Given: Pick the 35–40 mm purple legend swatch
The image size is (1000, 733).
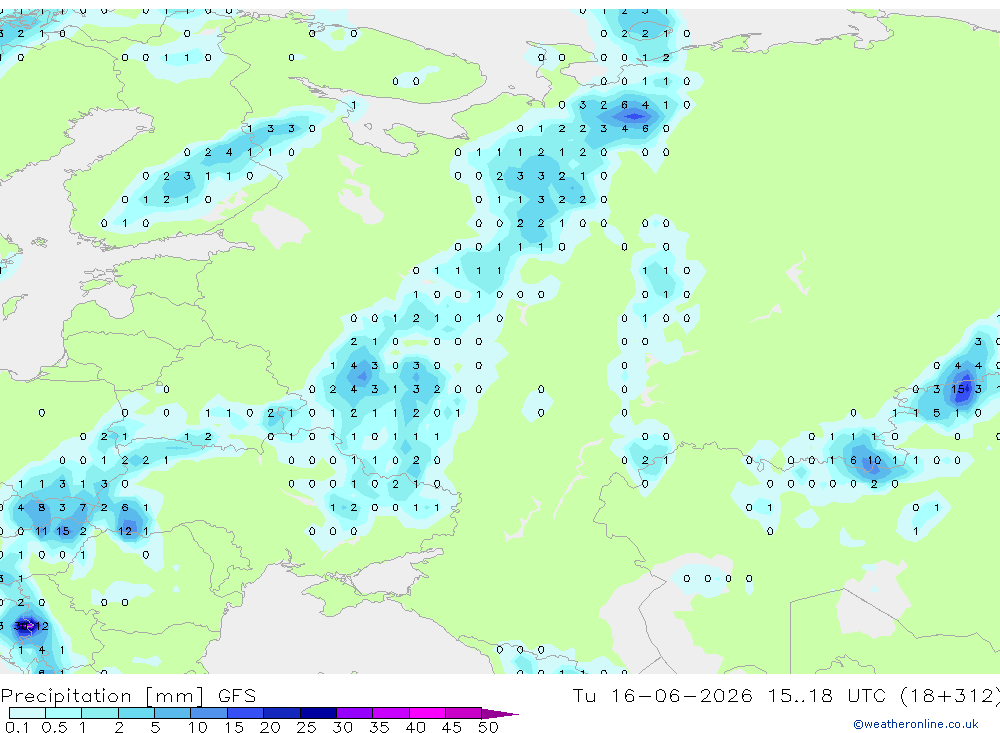Looking at the screenshot, I should click(x=391, y=713).
